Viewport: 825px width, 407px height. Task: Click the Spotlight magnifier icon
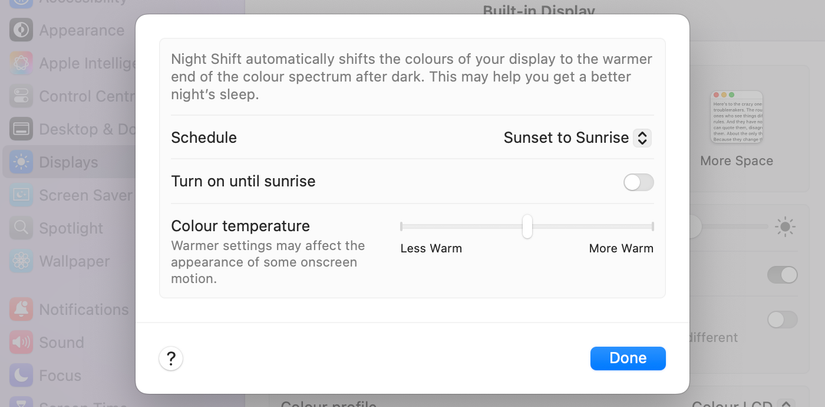coord(21,228)
